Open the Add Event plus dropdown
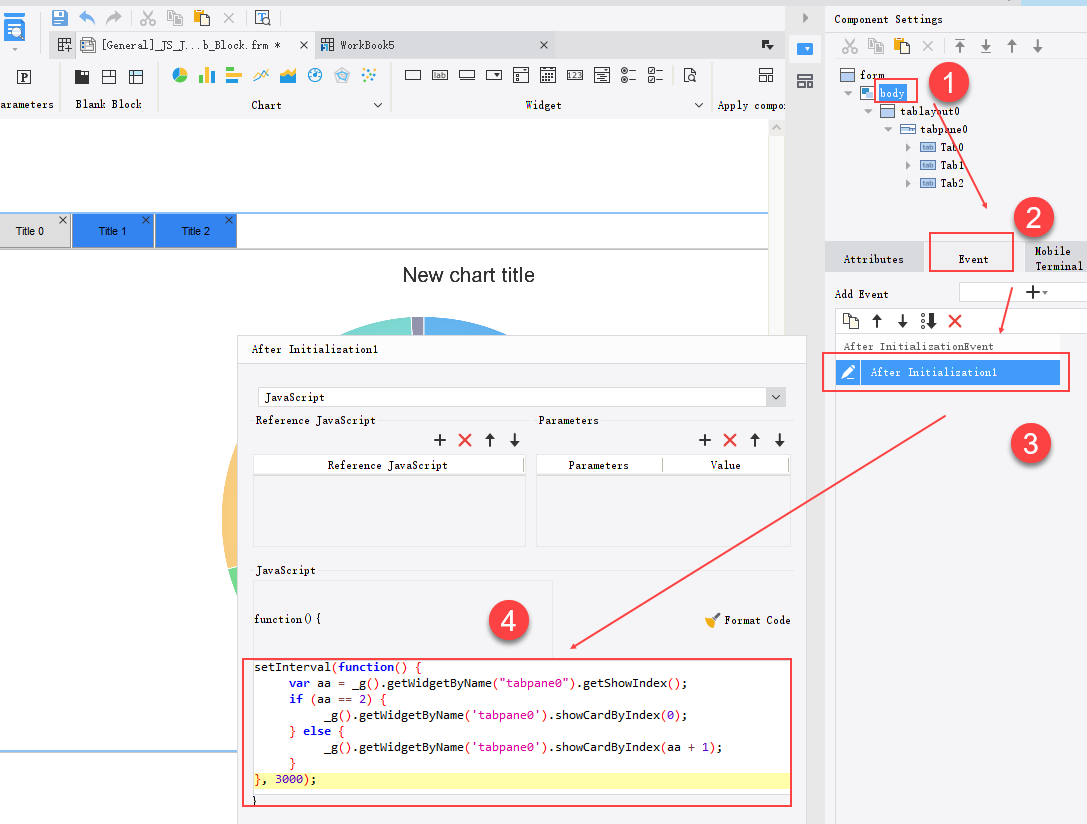The height and width of the screenshot is (824, 1087). coord(1036,292)
